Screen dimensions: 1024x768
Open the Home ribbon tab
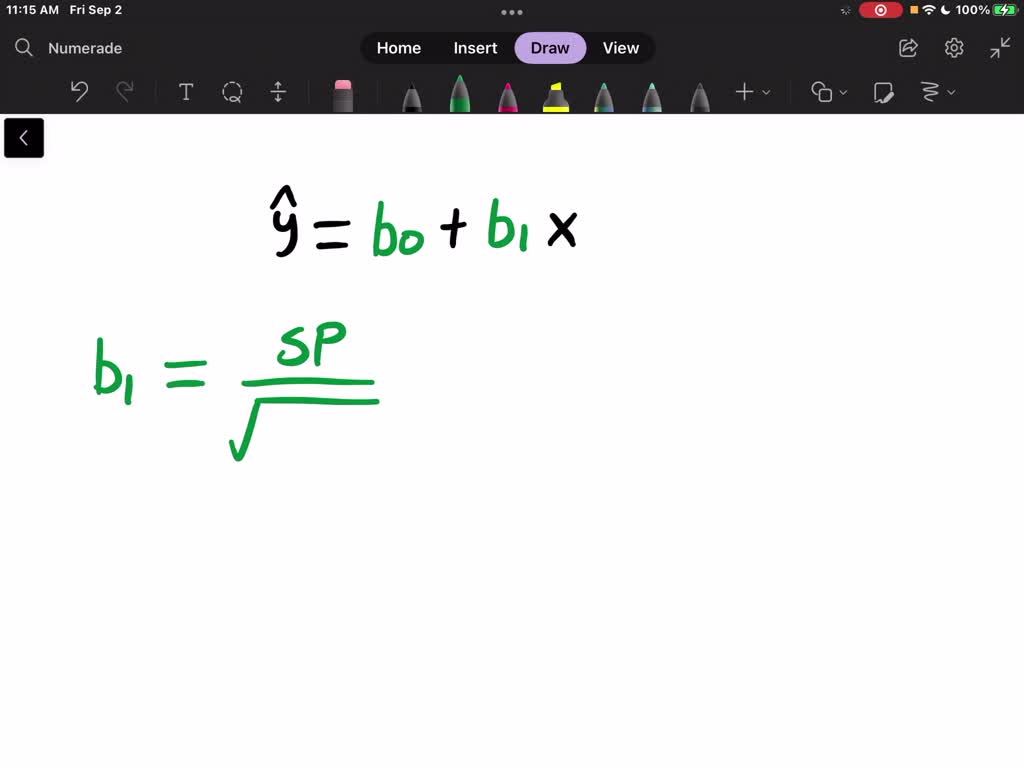pyautogui.click(x=398, y=47)
